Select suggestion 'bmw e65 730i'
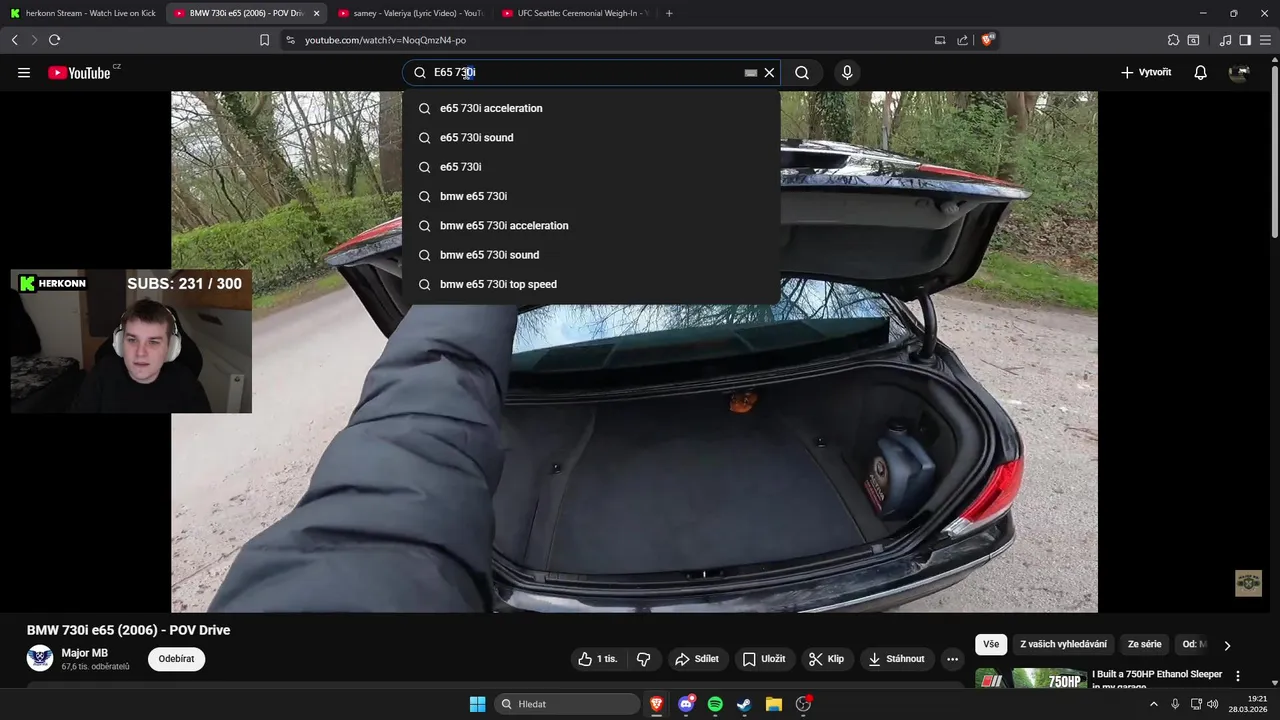 click(x=591, y=196)
